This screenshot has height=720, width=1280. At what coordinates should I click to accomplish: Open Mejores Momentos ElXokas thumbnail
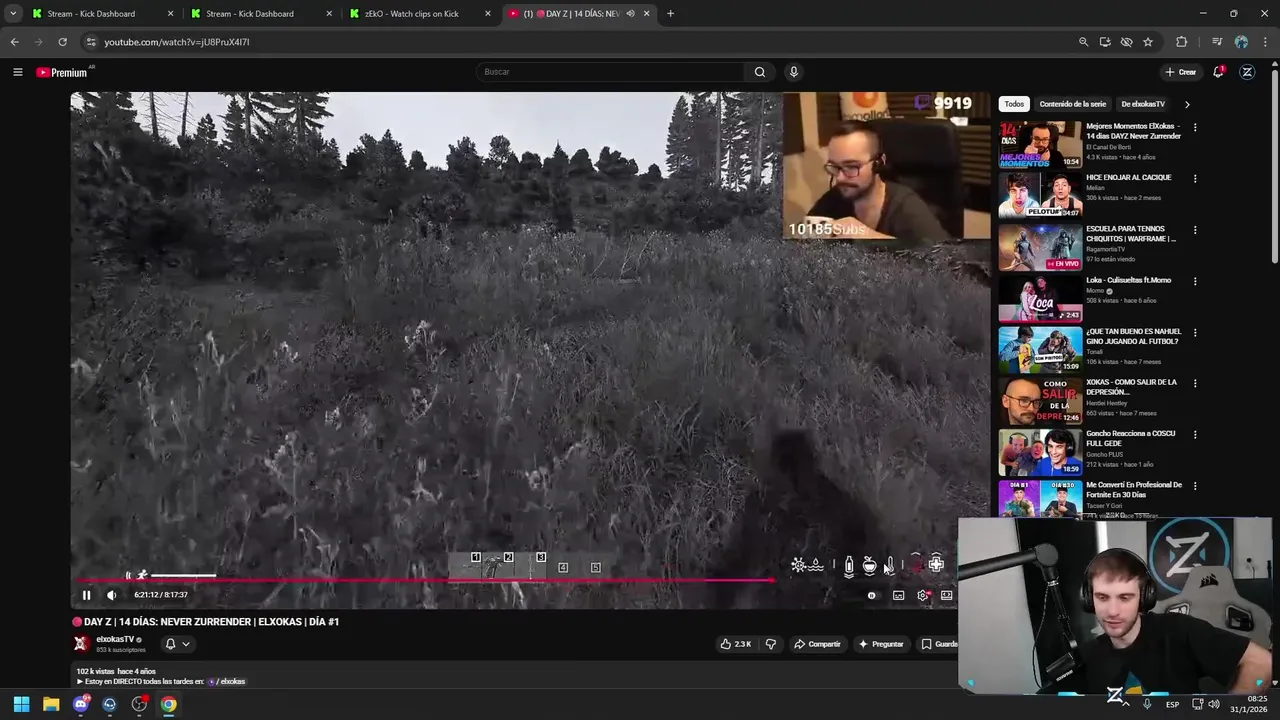click(1040, 145)
